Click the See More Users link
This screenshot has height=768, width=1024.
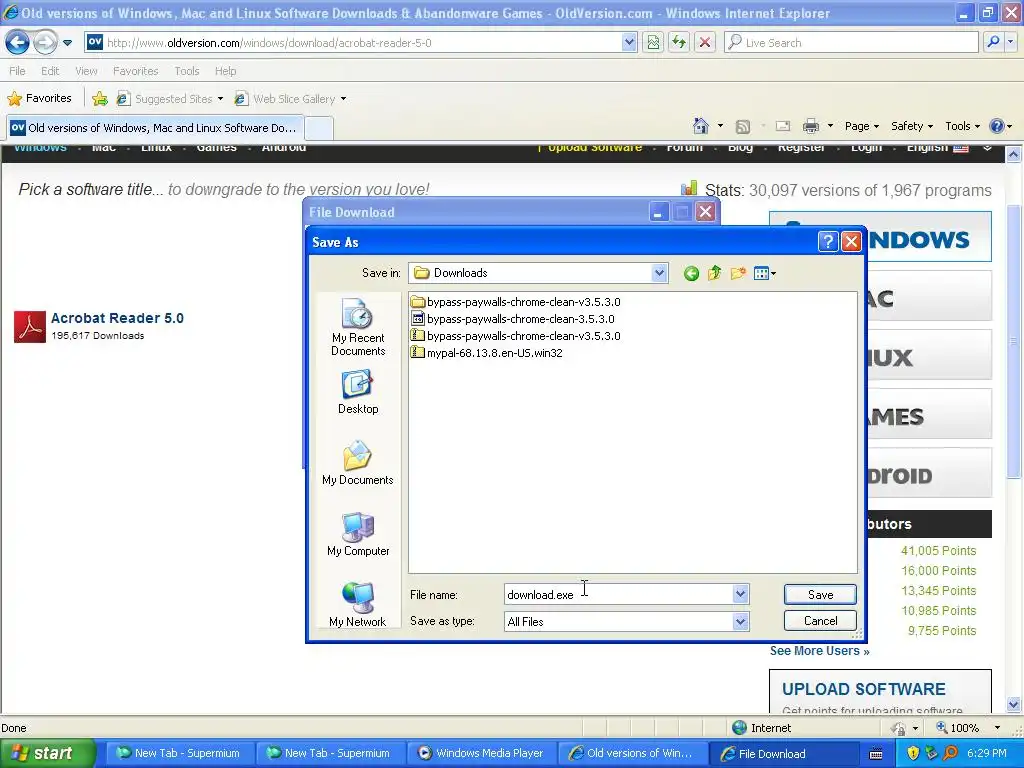tap(820, 651)
